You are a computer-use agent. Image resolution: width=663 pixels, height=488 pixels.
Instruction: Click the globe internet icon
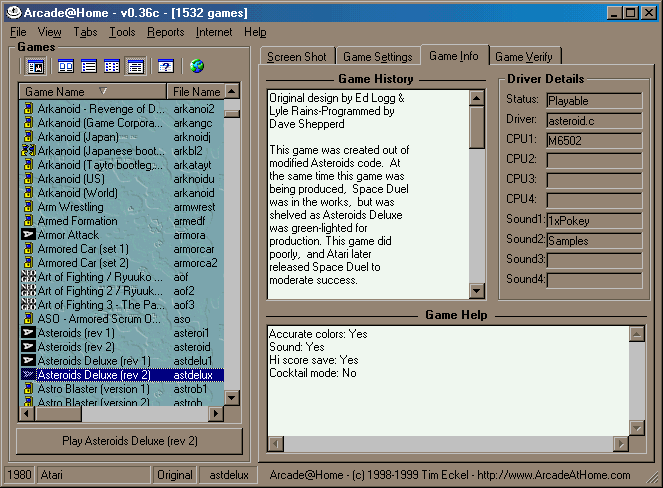point(197,66)
